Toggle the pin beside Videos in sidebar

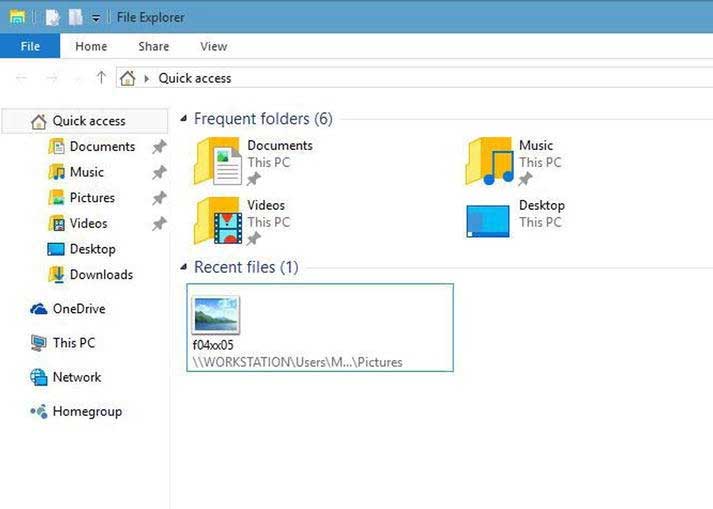point(158,224)
